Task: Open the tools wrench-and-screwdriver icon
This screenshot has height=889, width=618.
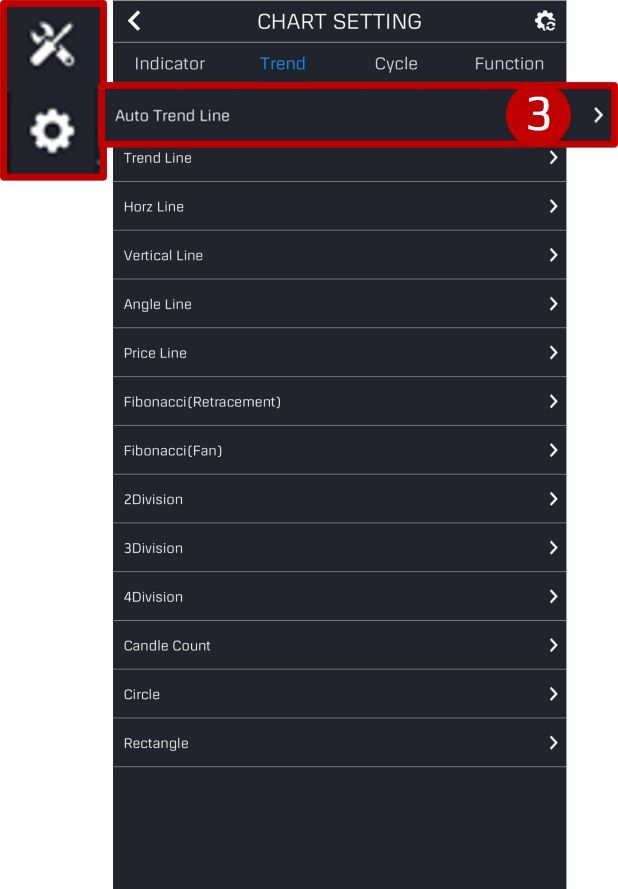Action: pos(52,44)
